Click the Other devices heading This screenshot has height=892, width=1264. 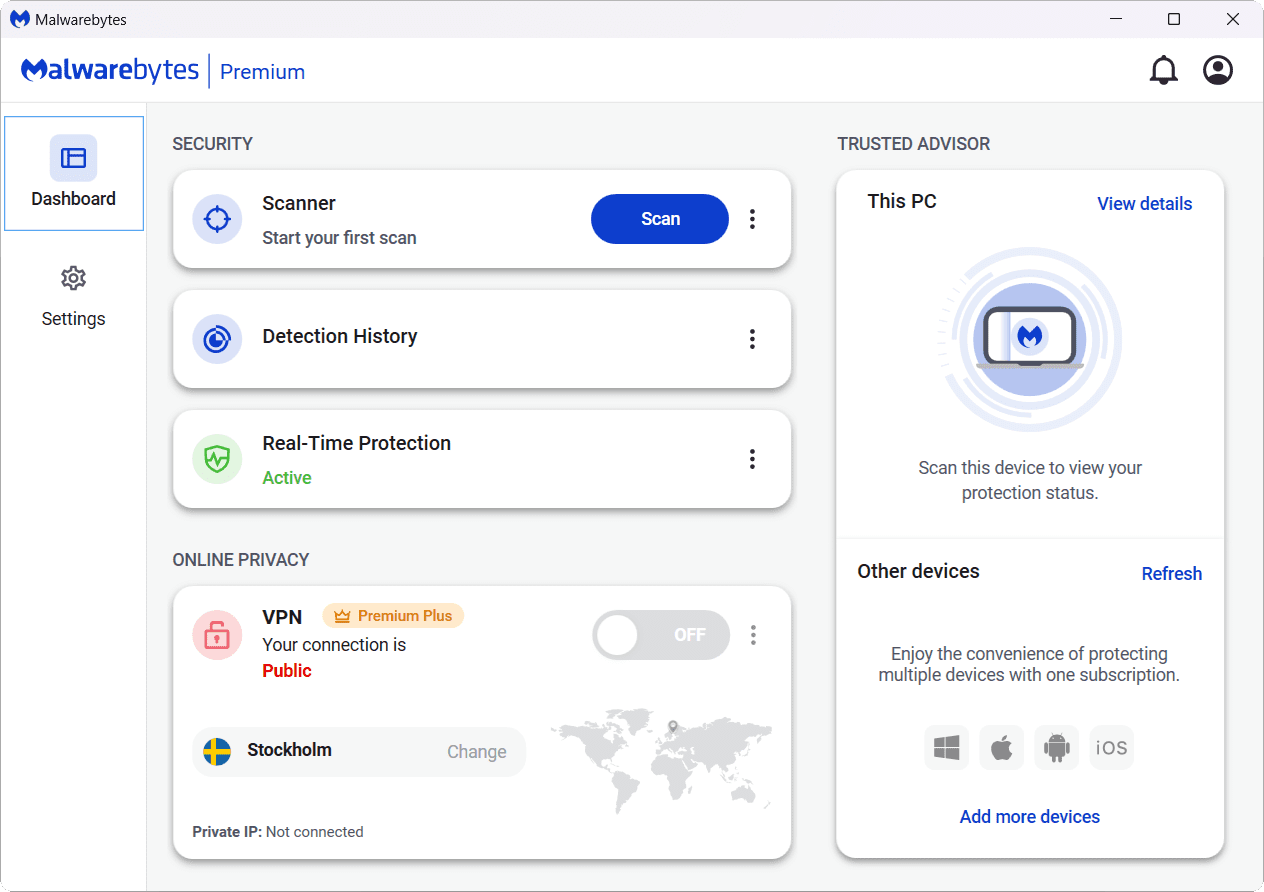point(918,571)
